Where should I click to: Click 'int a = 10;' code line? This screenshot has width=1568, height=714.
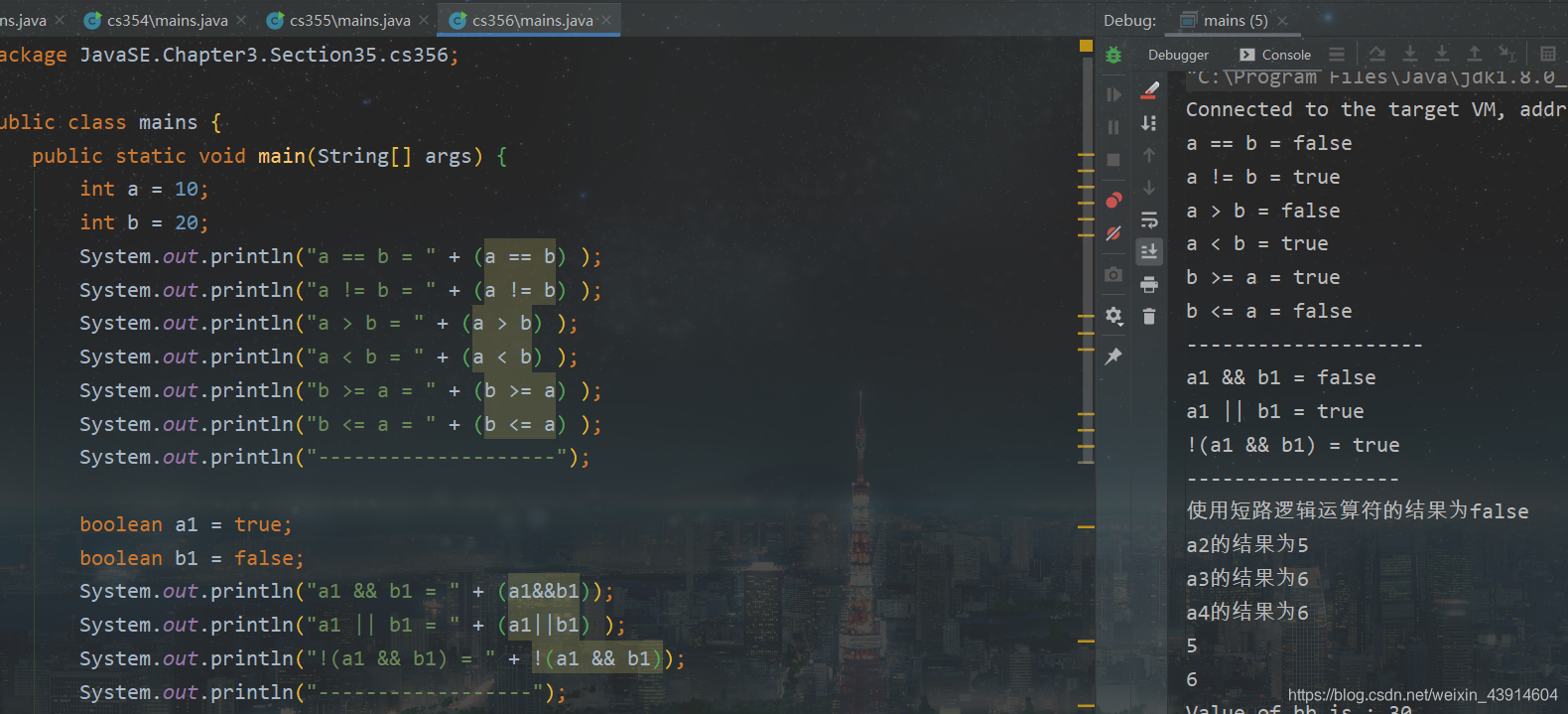[x=144, y=189]
